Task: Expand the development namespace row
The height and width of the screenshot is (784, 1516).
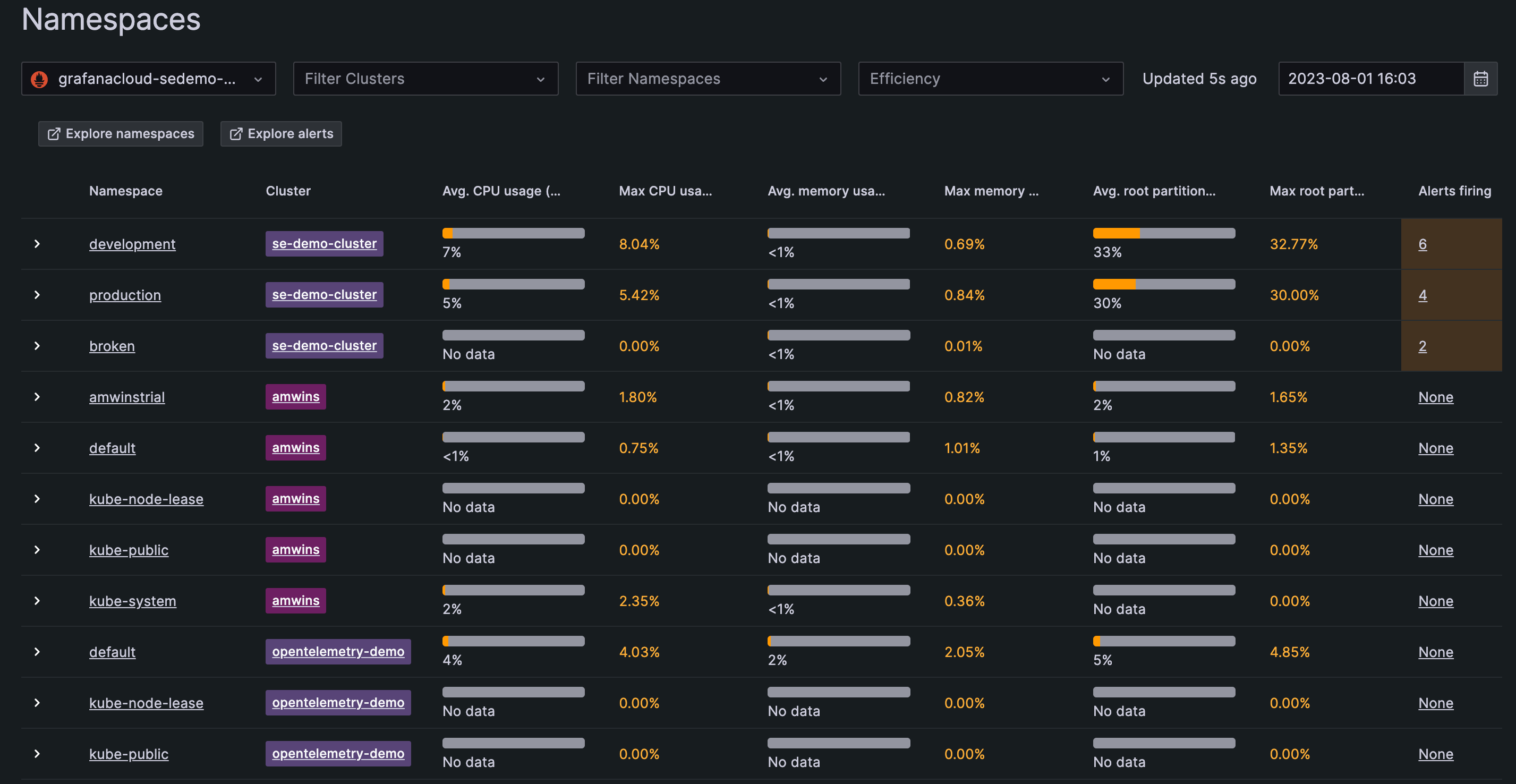Action: [37, 244]
